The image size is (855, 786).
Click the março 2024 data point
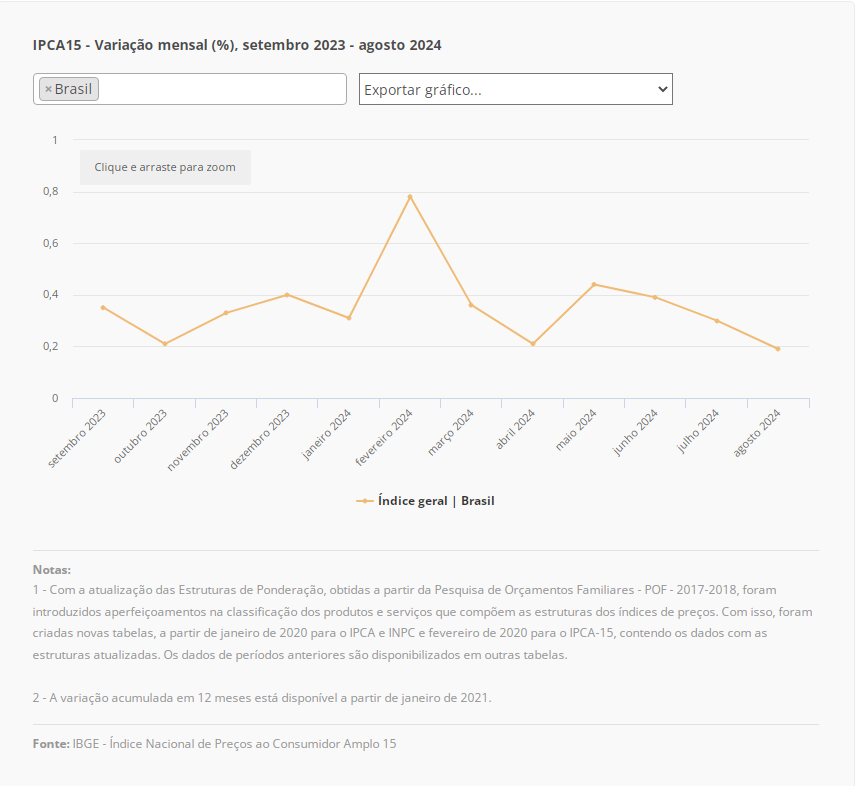tap(471, 305)
